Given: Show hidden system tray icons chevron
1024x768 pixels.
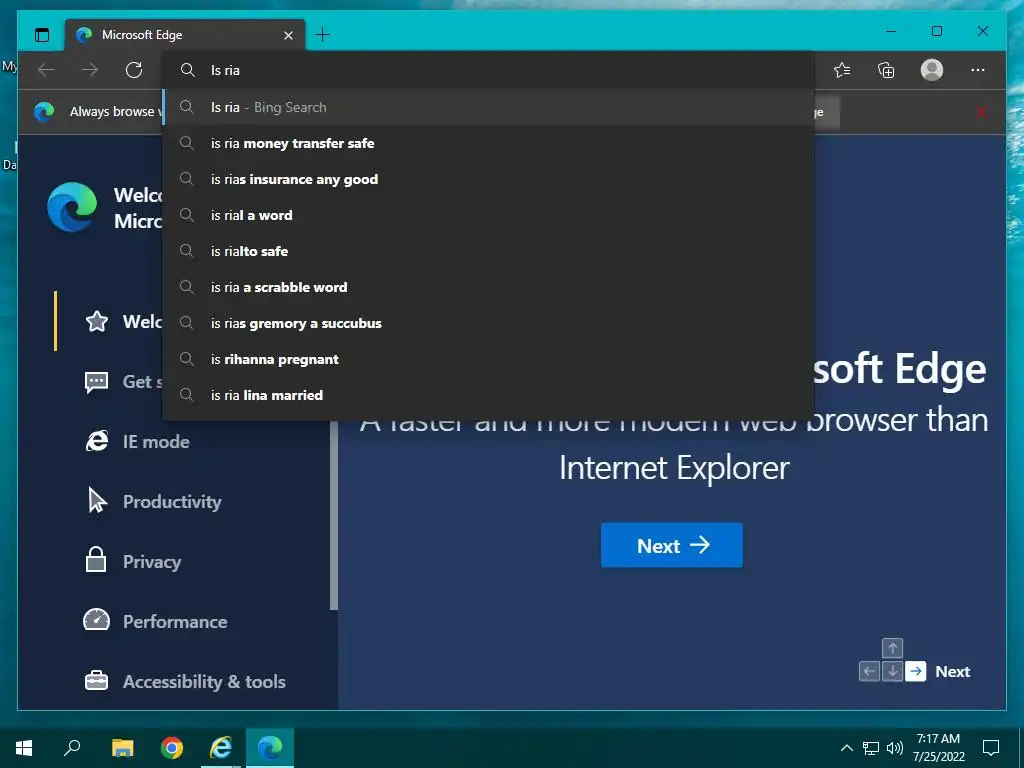Looking at the screenshot, I should tap(846, 748).
